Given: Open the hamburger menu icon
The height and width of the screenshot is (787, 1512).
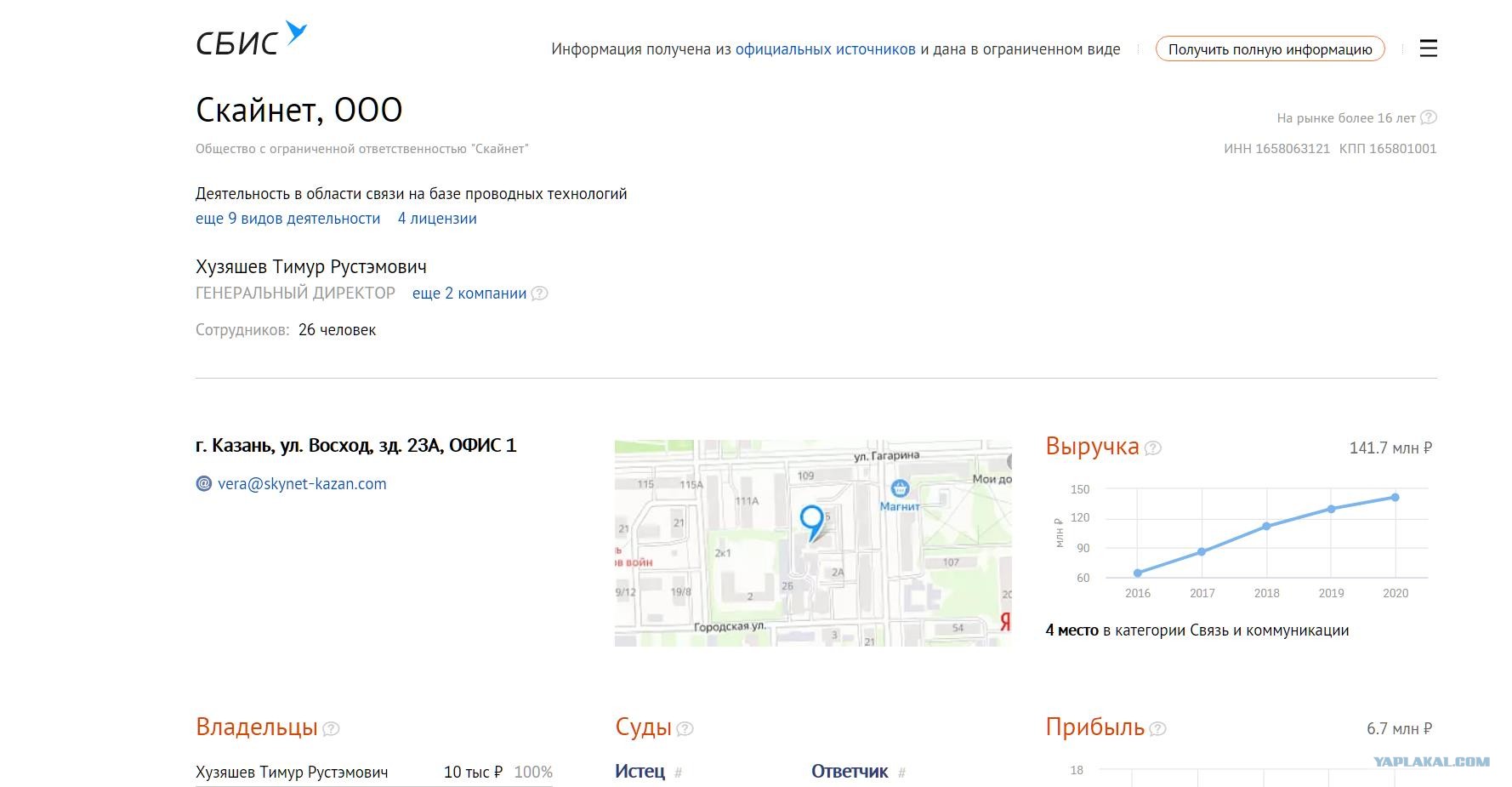Looking at the screenshot, I should (1428, 48).
